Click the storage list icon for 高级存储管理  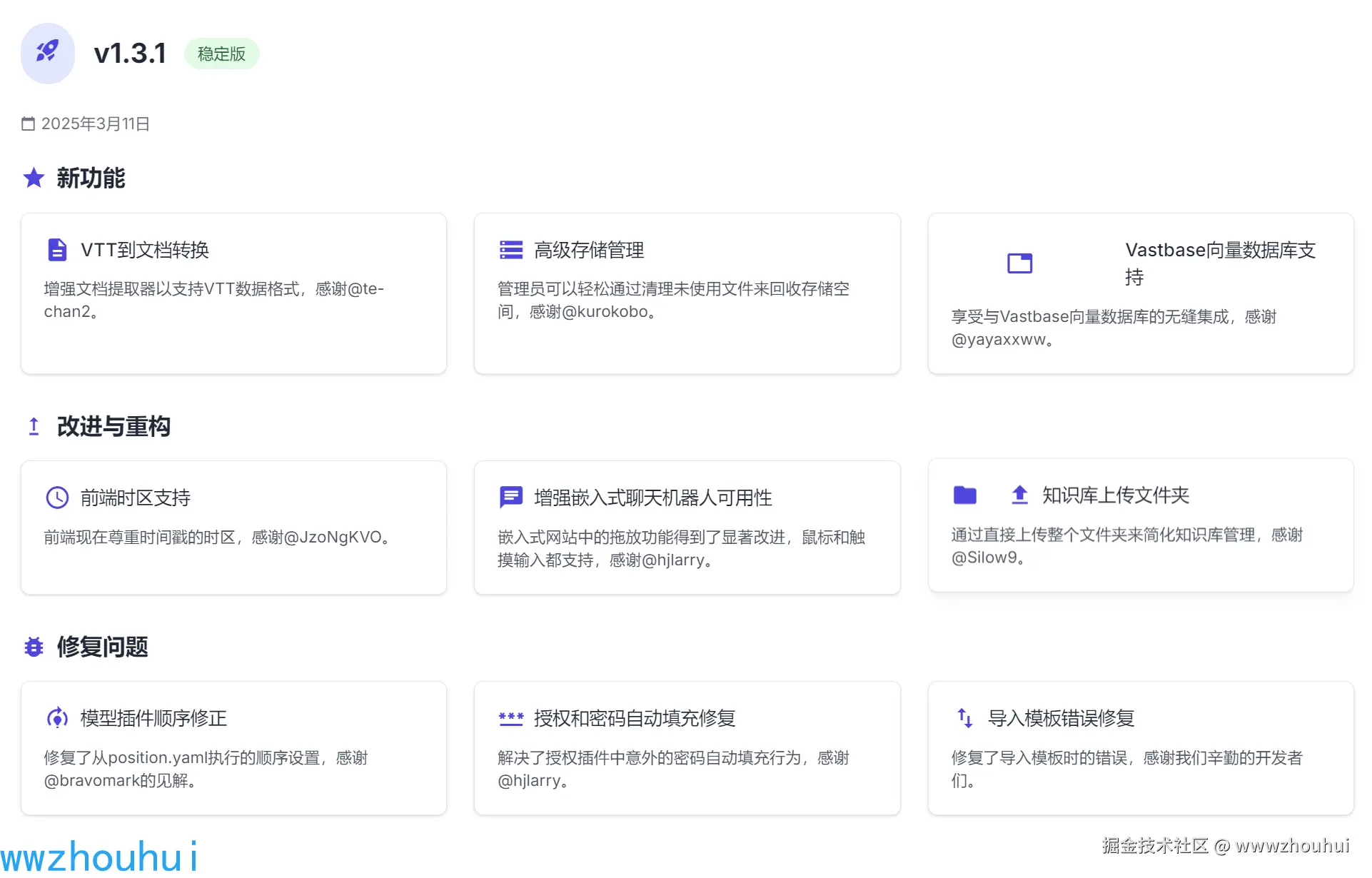coord(510,250)
